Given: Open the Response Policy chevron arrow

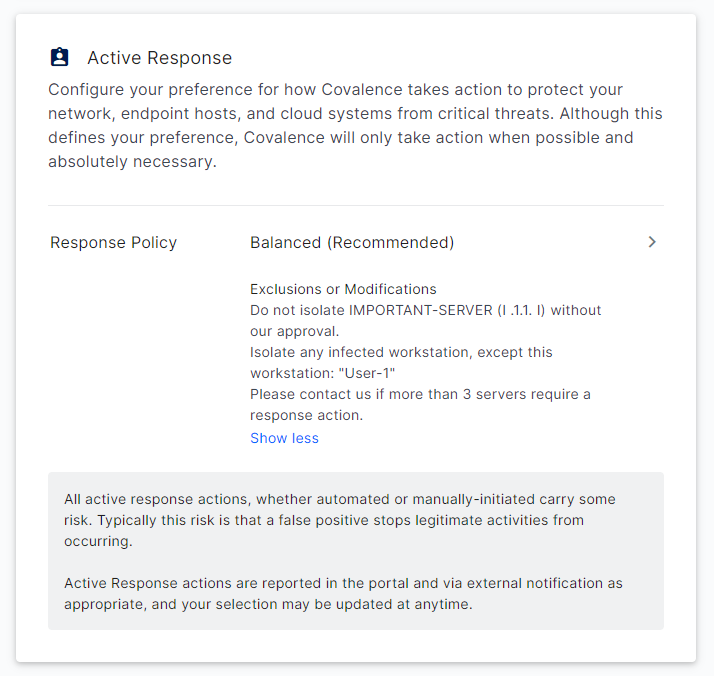Looking at the screenshot, I should click(652, 242).
